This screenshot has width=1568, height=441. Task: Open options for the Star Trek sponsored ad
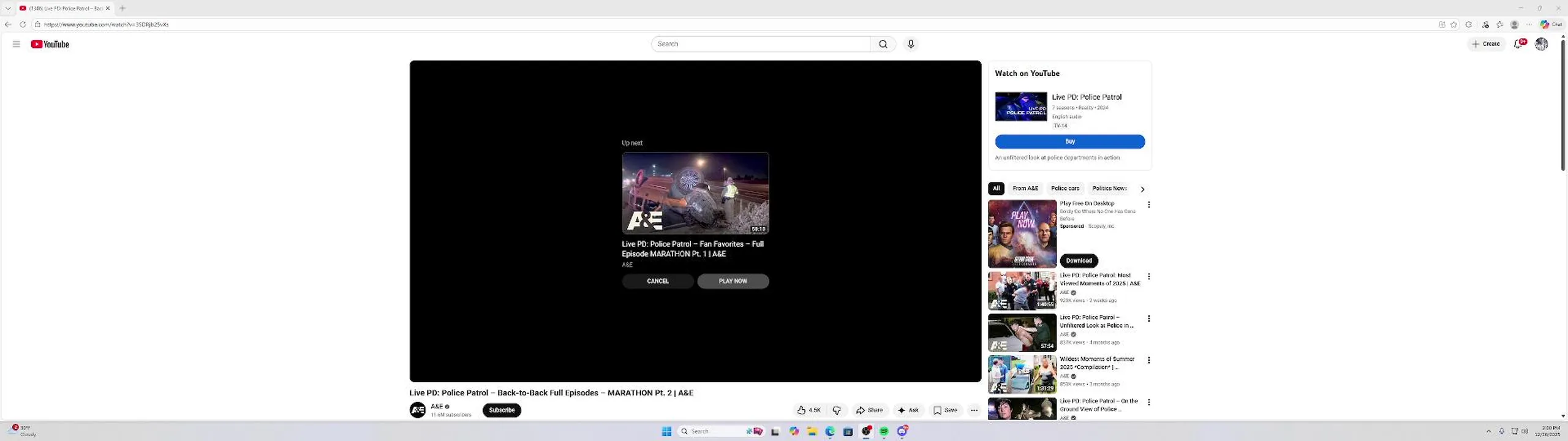coord(1149,205)
